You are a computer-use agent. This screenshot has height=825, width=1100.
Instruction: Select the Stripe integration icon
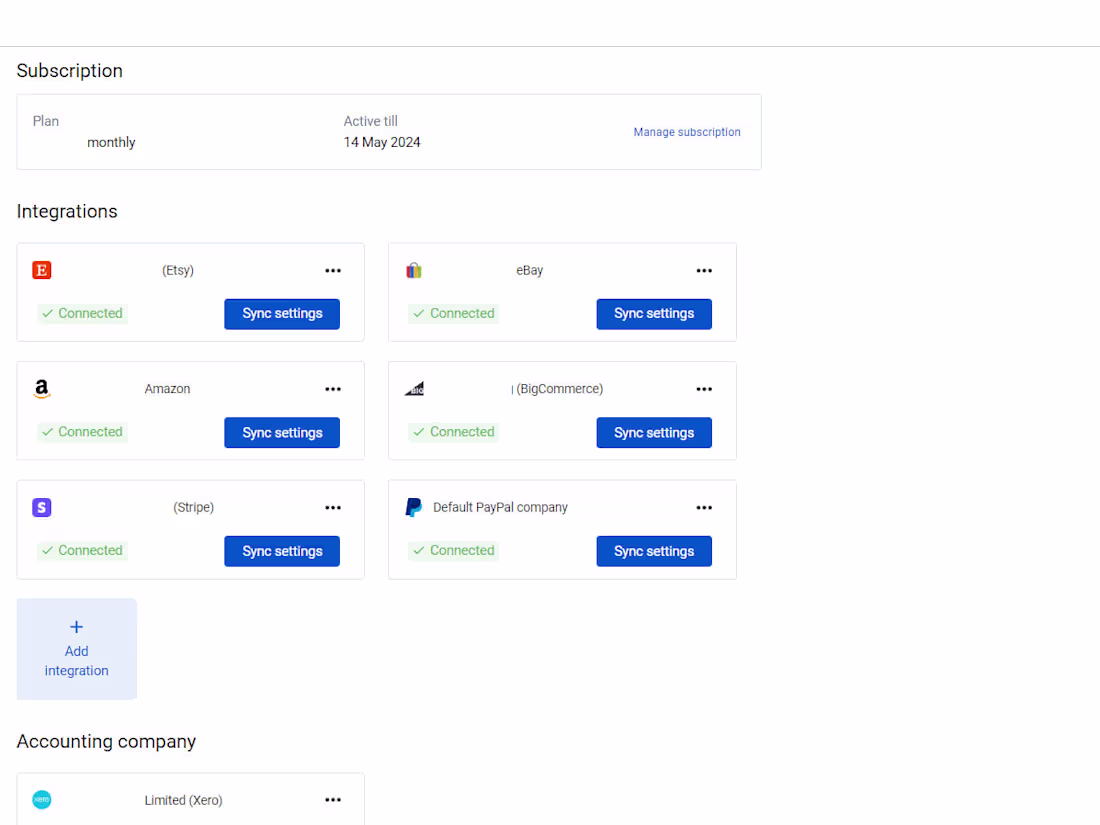point(41,507)
